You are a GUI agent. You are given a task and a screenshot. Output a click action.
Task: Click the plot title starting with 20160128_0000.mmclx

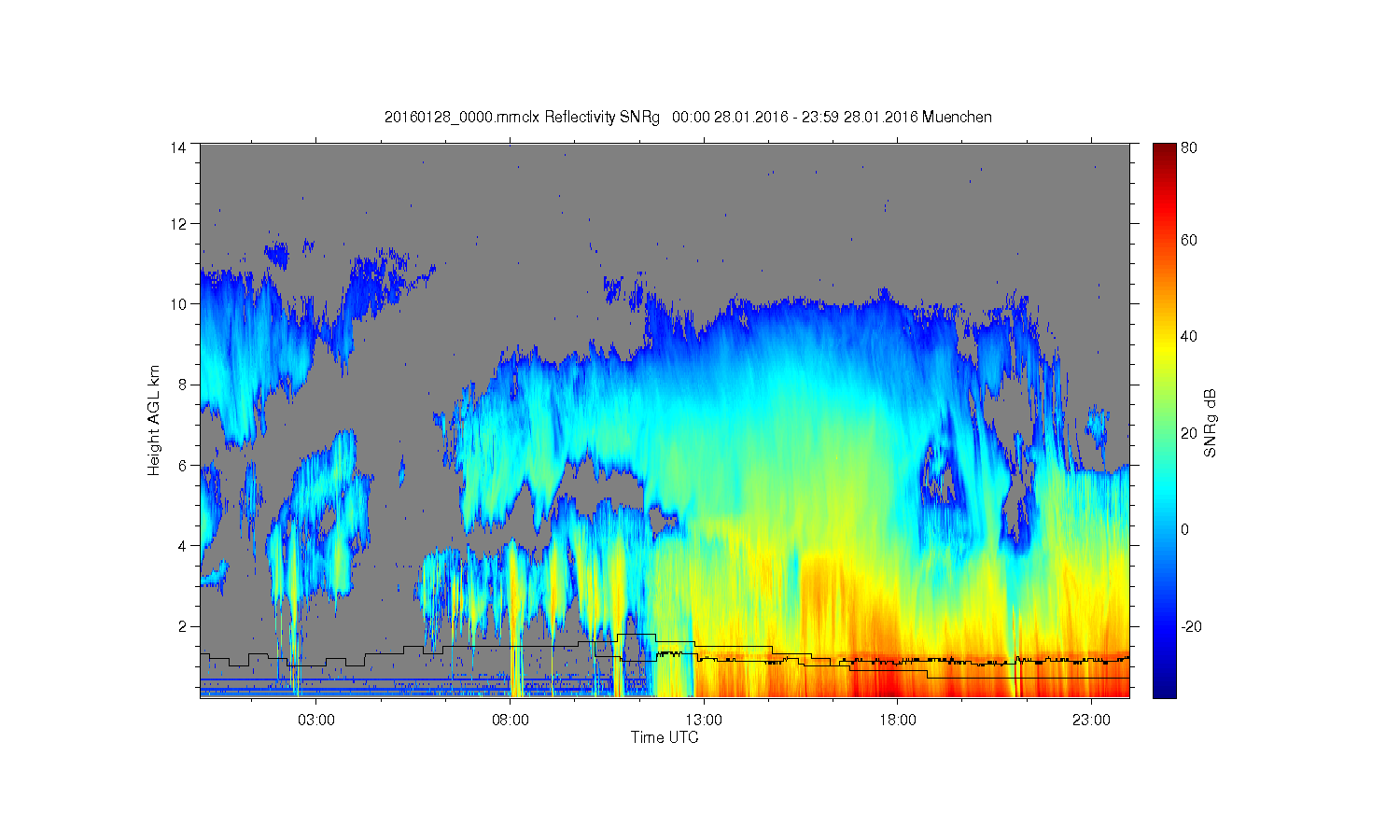(688, 118)
